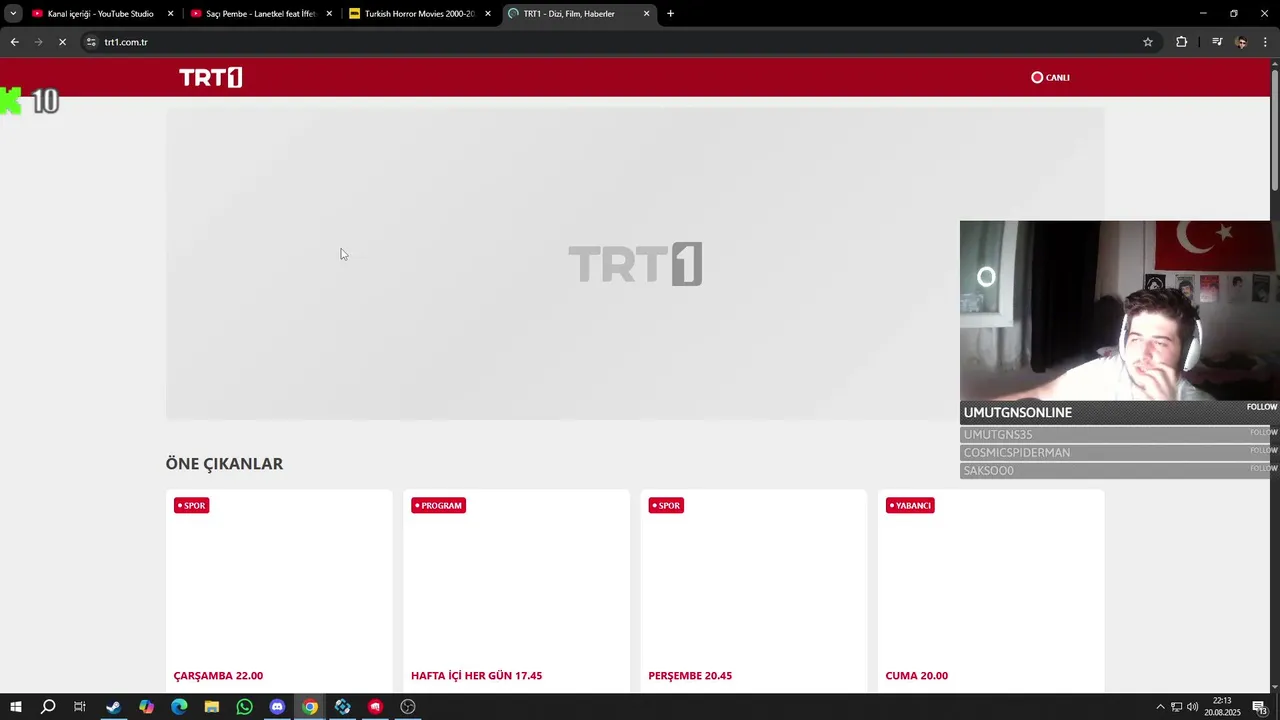Image resolution: width=1280 pixels, height=720 pixels.
Task: Open Steam from the taskbar
Action: (113, 707)
